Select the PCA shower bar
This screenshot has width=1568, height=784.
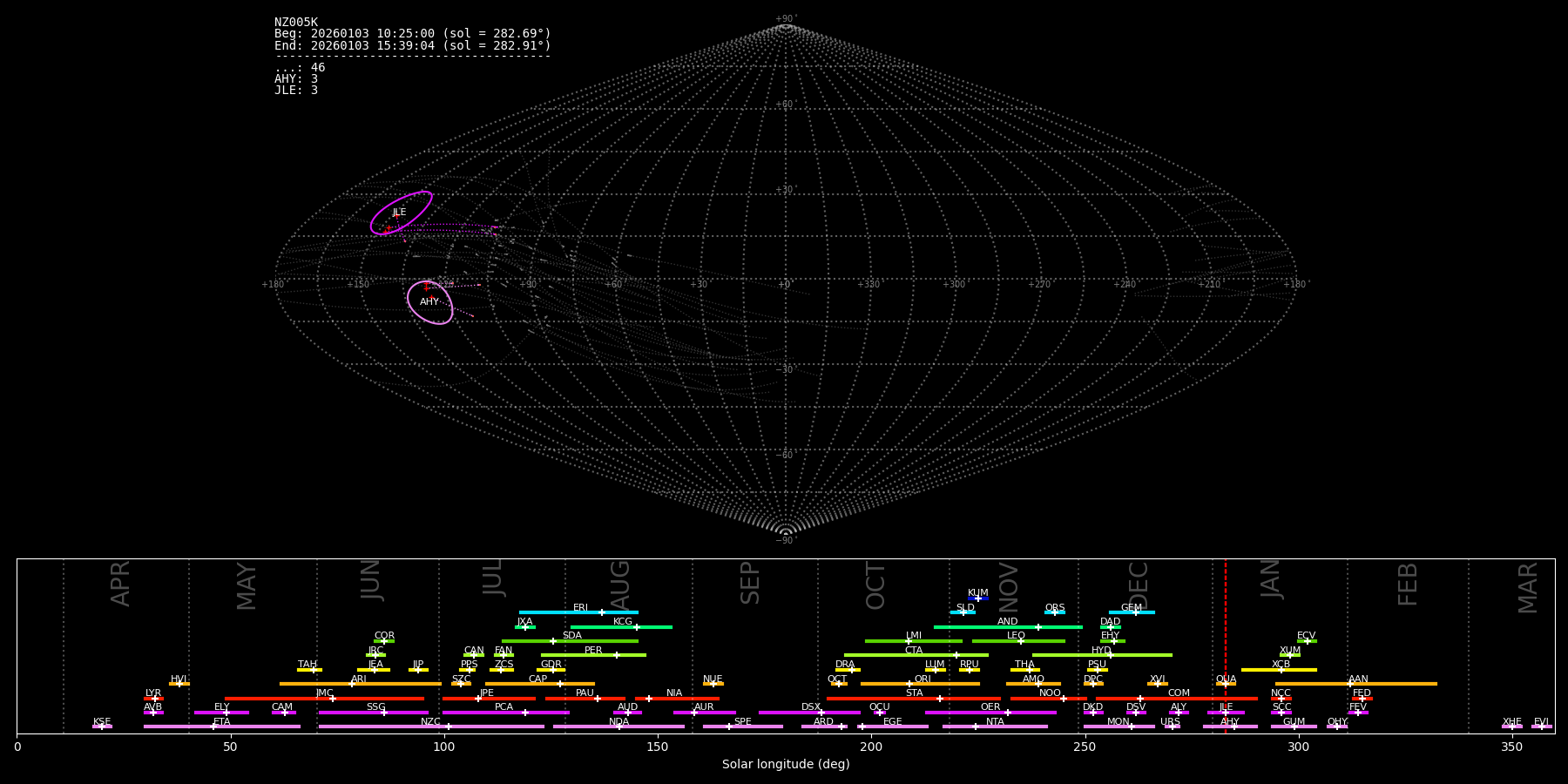505,713
